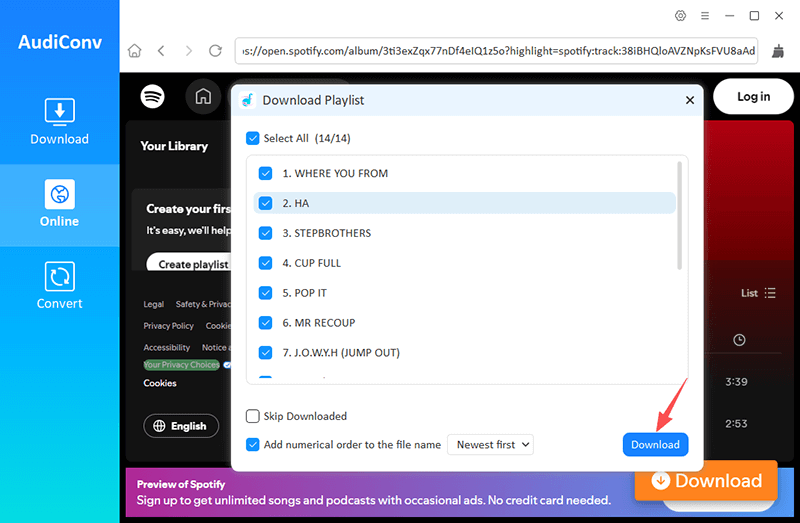The height and width of the screenshot is (523, 800).
Task: Open the hamburger menu in title bar
Action: click(x=705, y=16)
